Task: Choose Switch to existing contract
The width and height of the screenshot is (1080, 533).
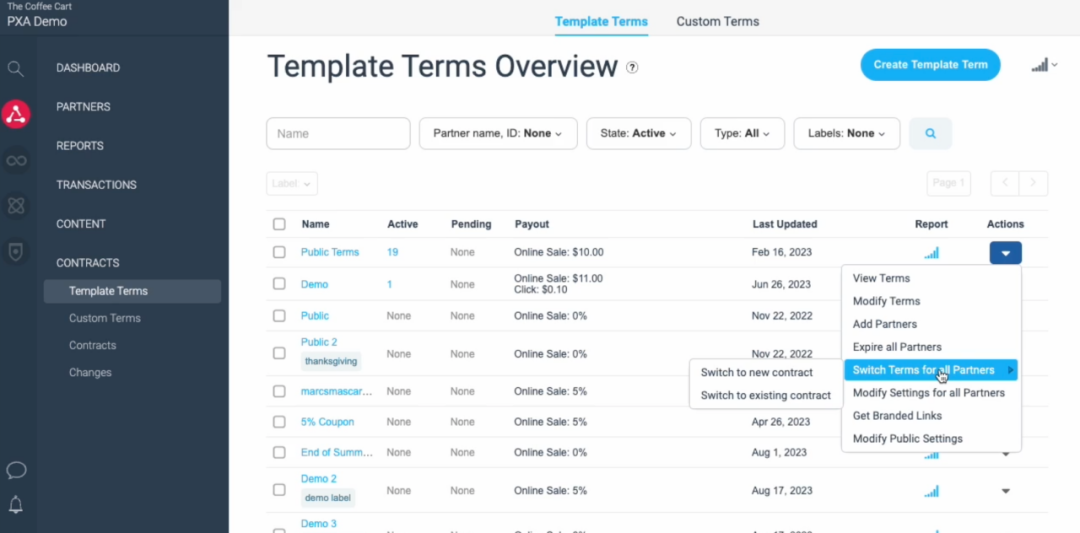Action: click(766, 395)
